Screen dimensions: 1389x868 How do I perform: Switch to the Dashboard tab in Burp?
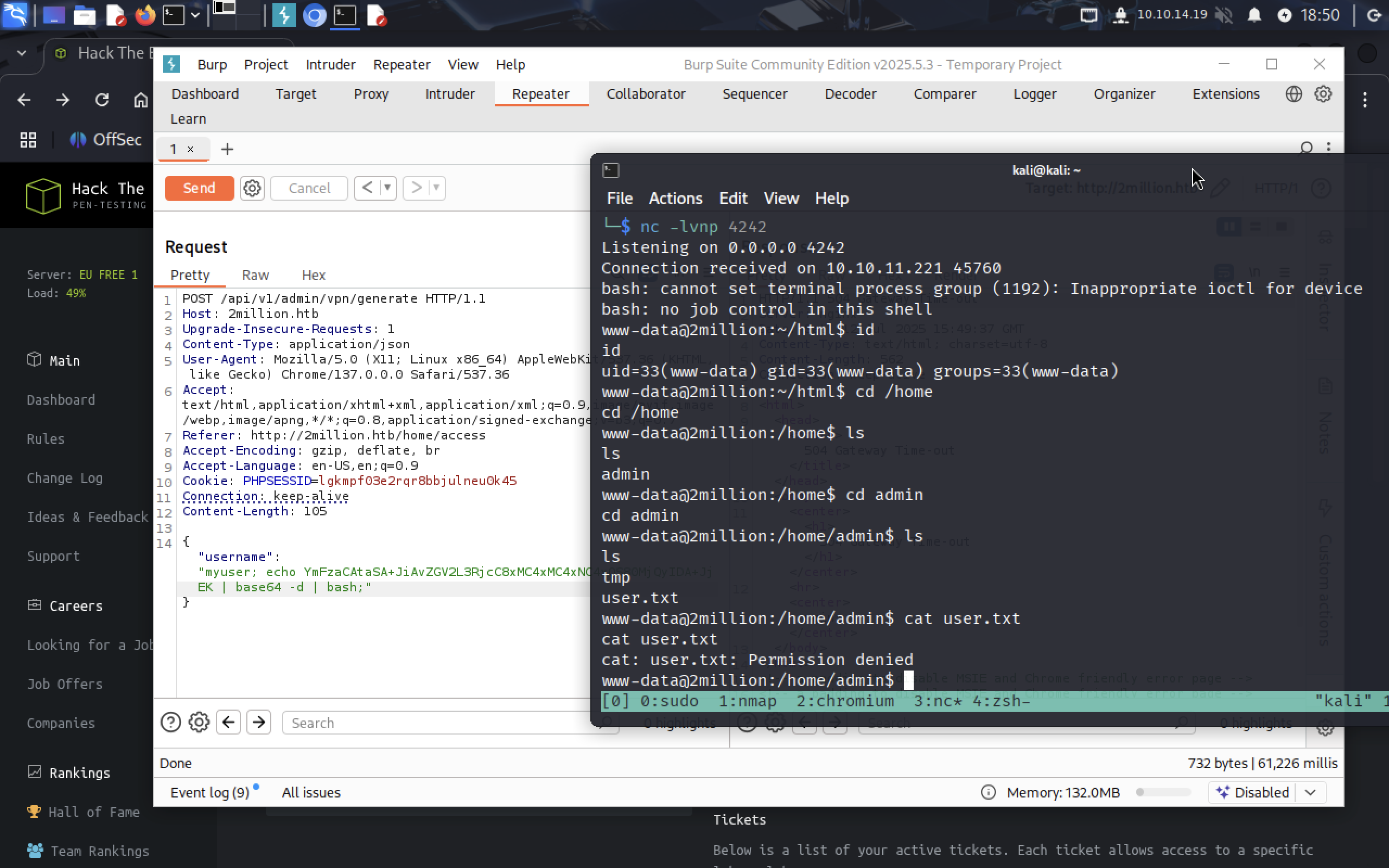tap(205, 93)
